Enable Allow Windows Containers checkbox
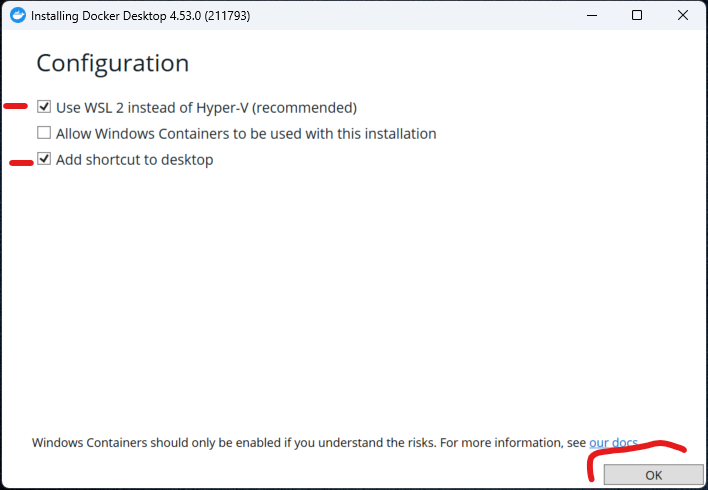The width and height of the screenshot is (708, 490). pos(44,133)
